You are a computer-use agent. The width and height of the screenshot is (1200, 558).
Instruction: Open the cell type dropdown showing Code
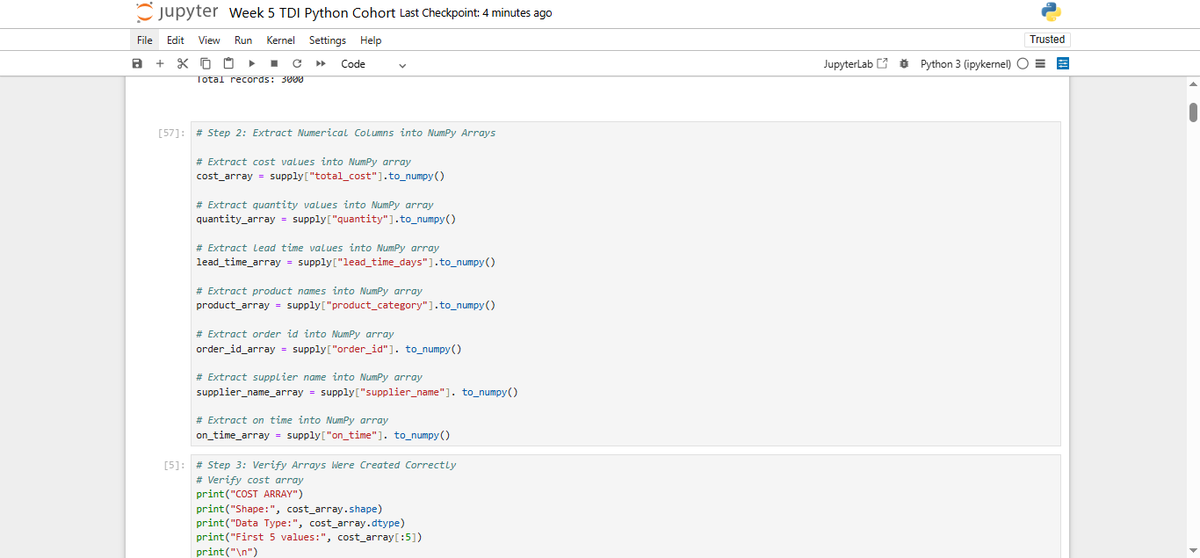point(373,64)
